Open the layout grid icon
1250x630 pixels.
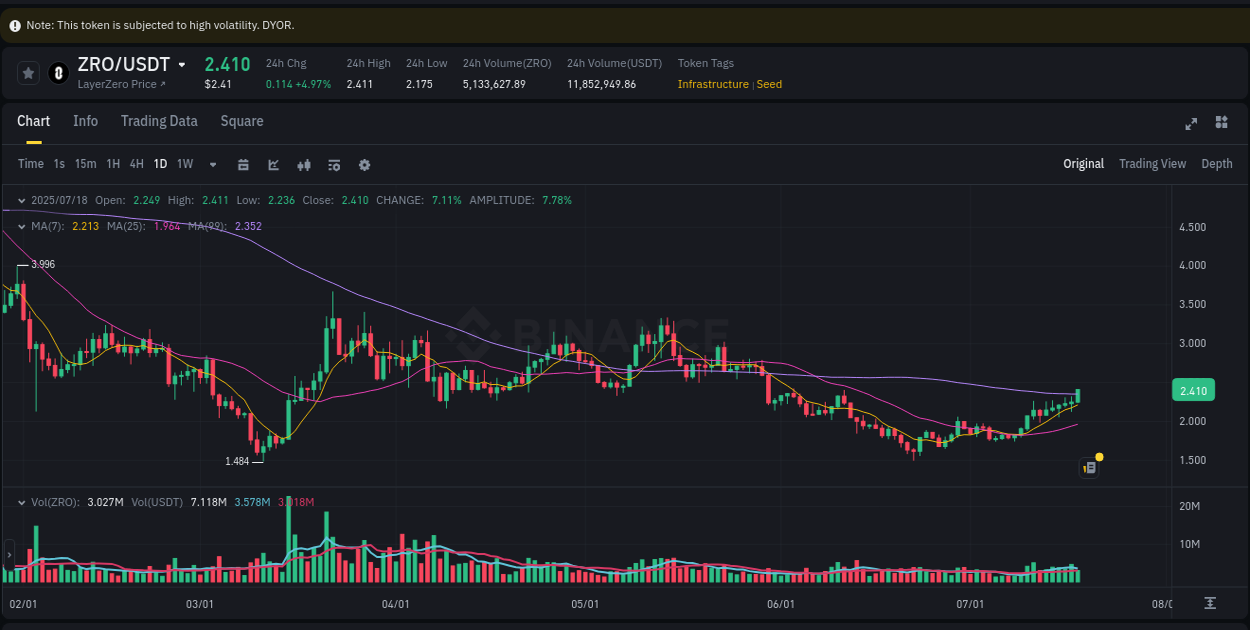1221,122
